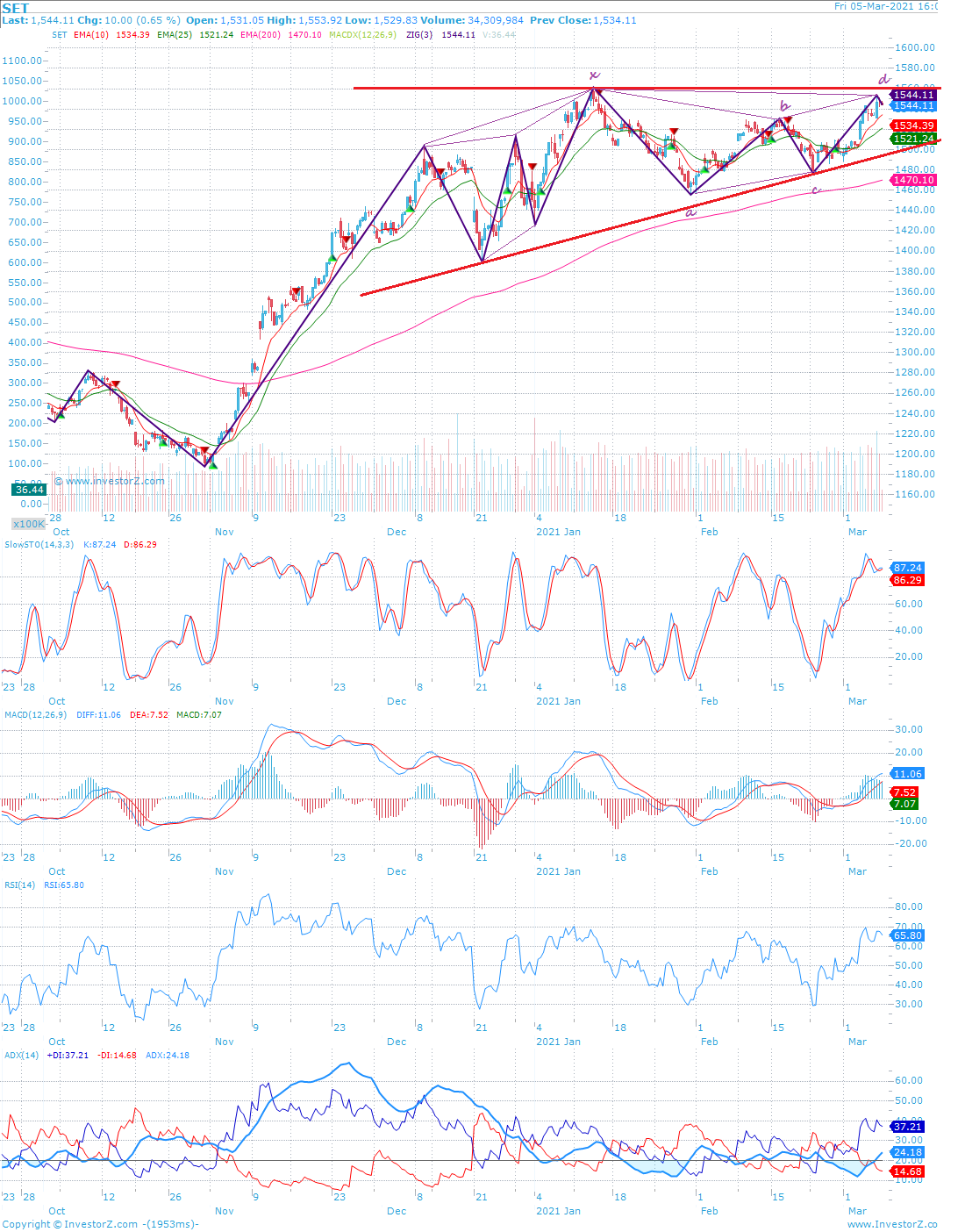Click the SET symbol title at top
The image size is (965, 1232).
coord(16,9)
